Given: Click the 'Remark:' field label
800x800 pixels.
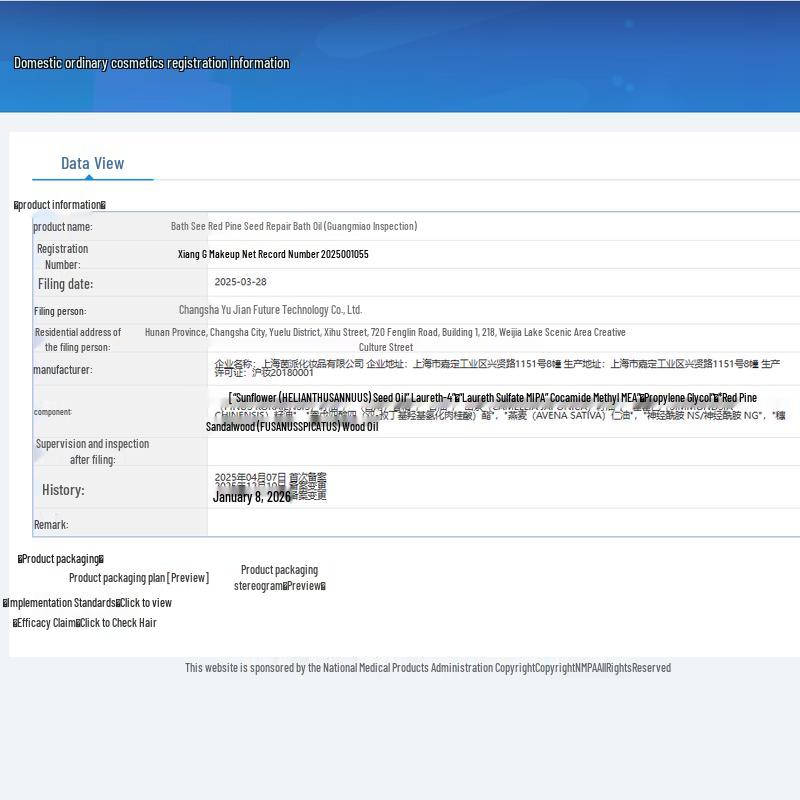Looking at the screenshot, I should [x=51, y=524].
